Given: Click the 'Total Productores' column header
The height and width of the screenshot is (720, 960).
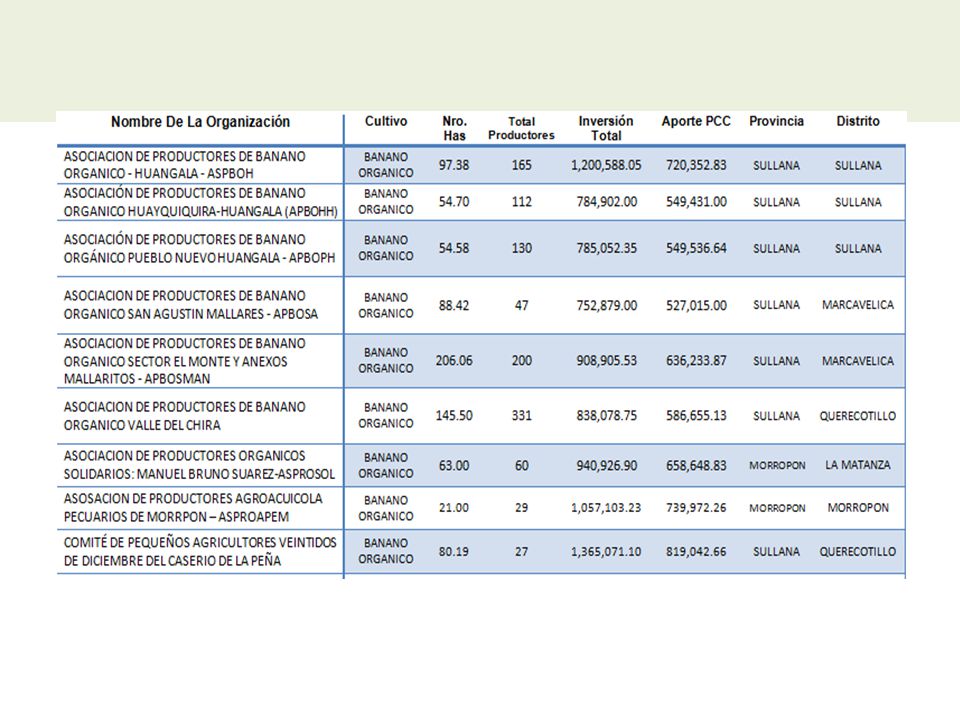Looking at the screenshot, I should (x=521, y=129).
